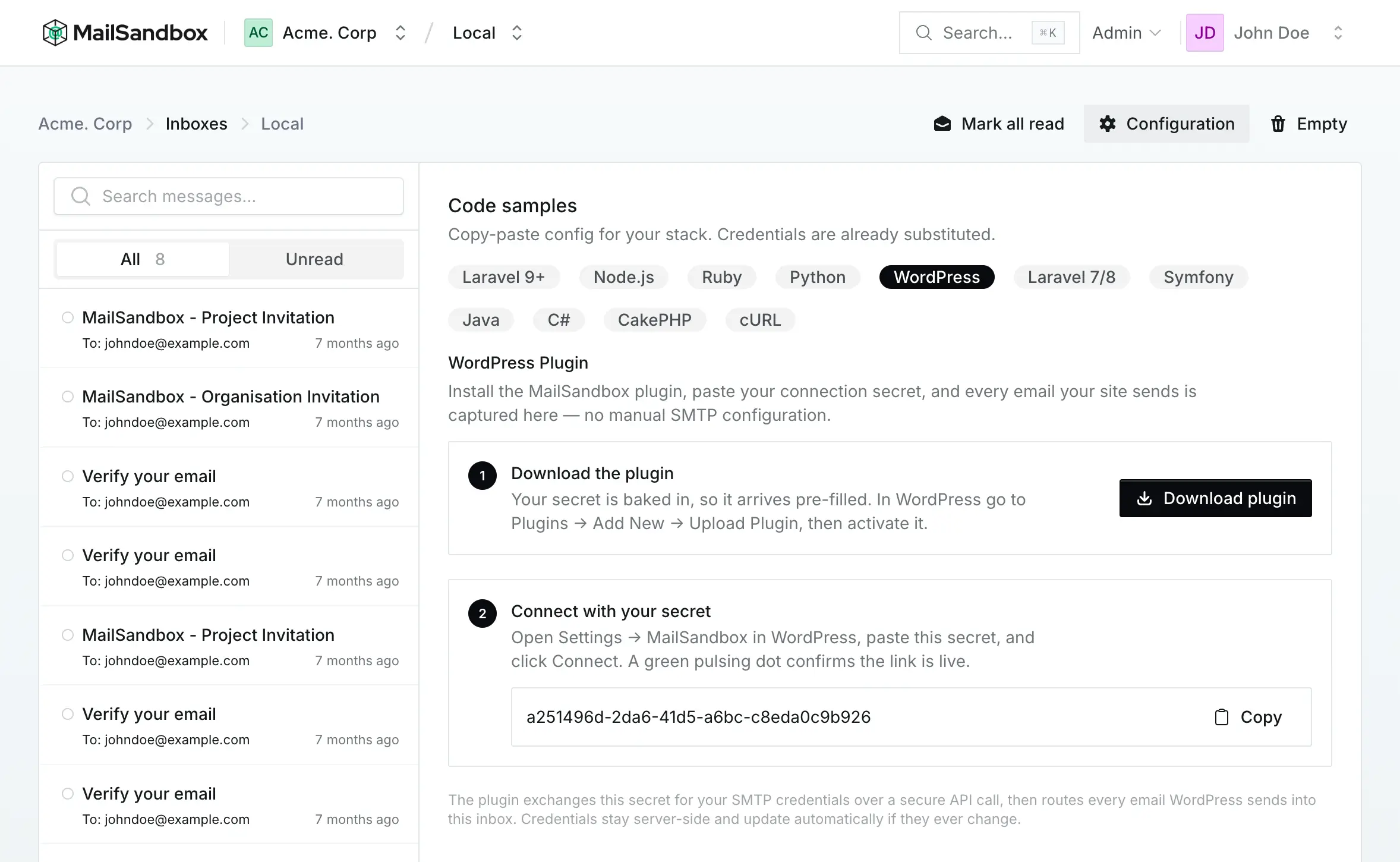This screenshot has height=862, width=1400.
Task: Select the Laravel 9+ code sample
Action: pos(504,277)
